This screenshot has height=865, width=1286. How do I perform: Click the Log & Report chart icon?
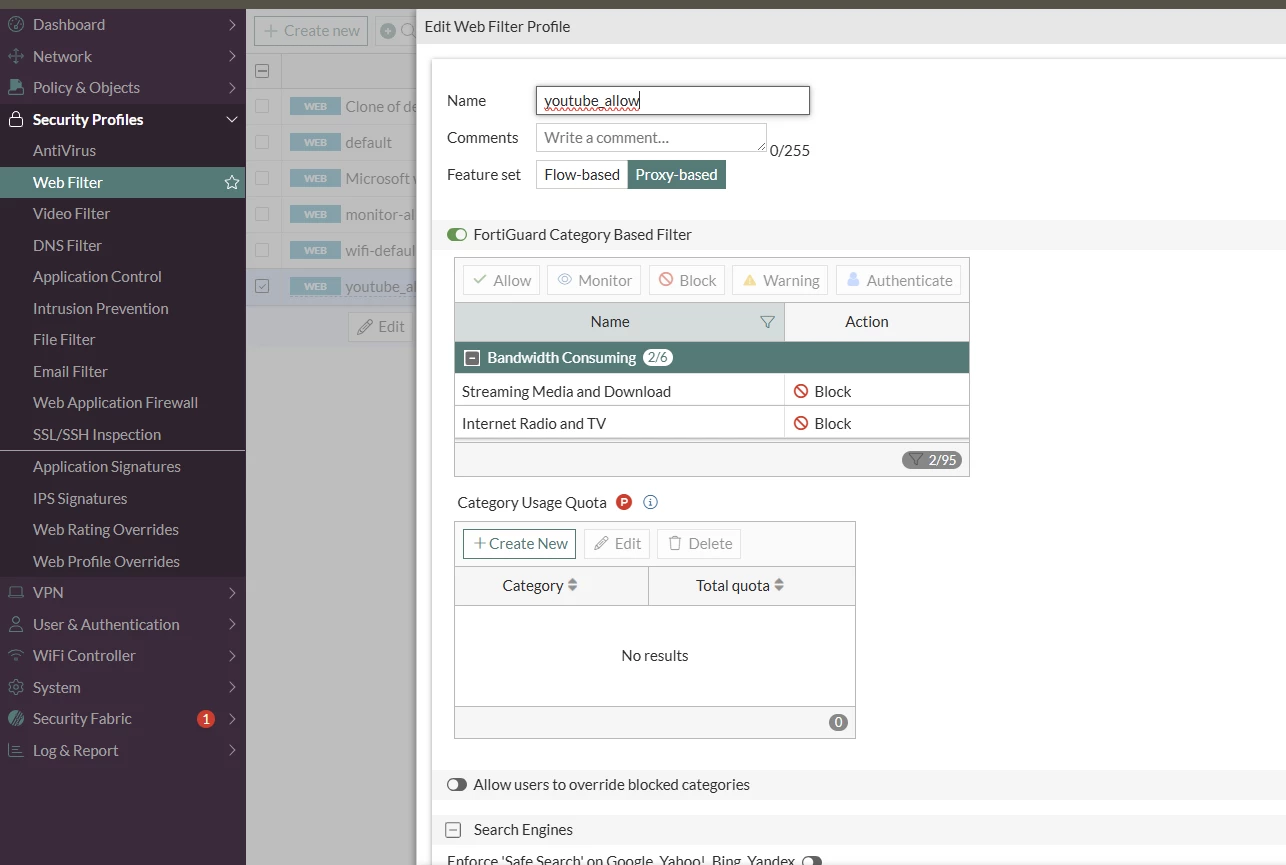(x=15, y=750)
